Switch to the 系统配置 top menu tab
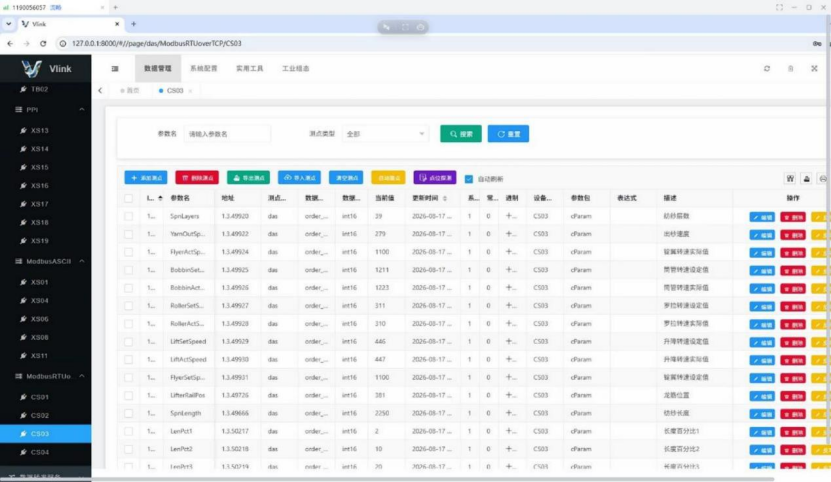This screenshot has width=831, height=482. [x=204, y=68]
